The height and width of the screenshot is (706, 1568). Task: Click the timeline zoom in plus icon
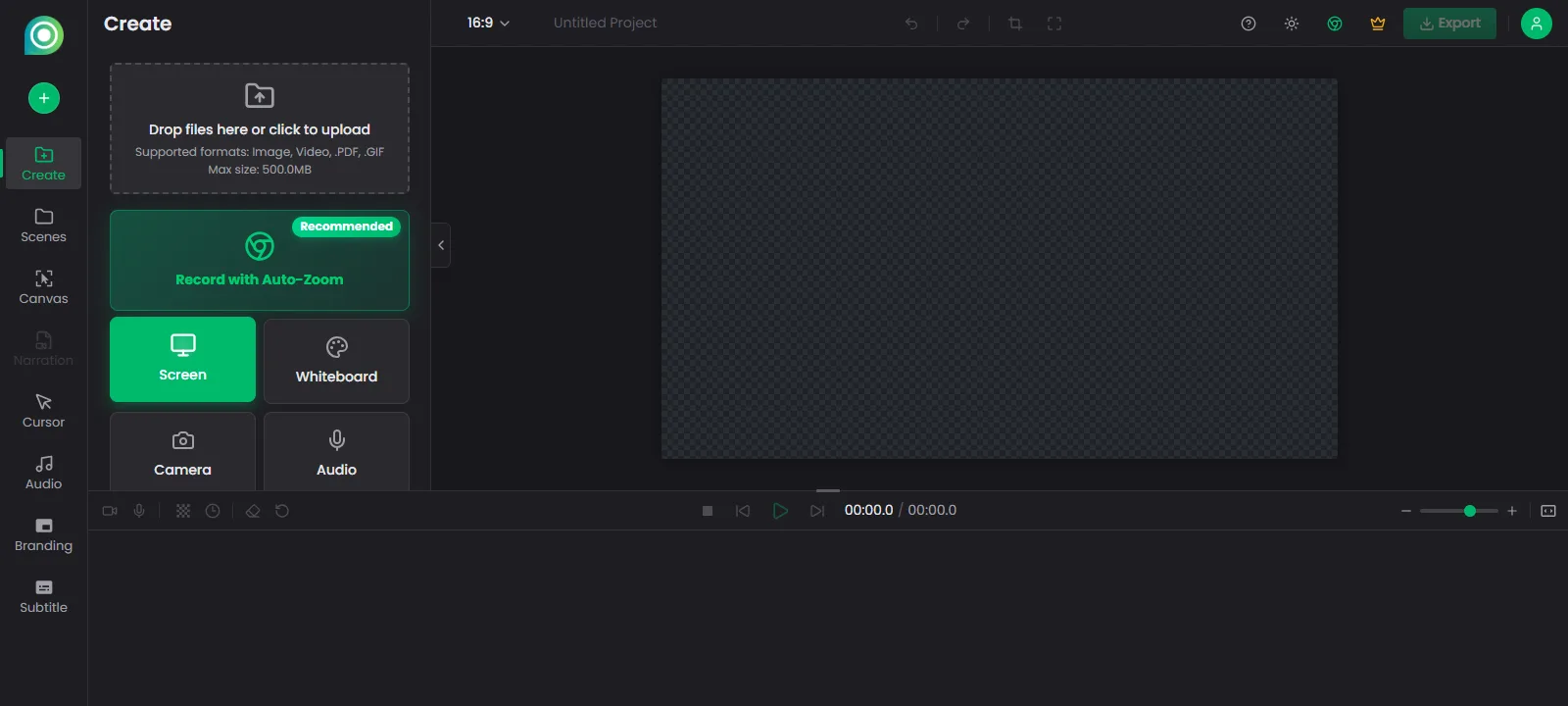tap(1512, 511)
